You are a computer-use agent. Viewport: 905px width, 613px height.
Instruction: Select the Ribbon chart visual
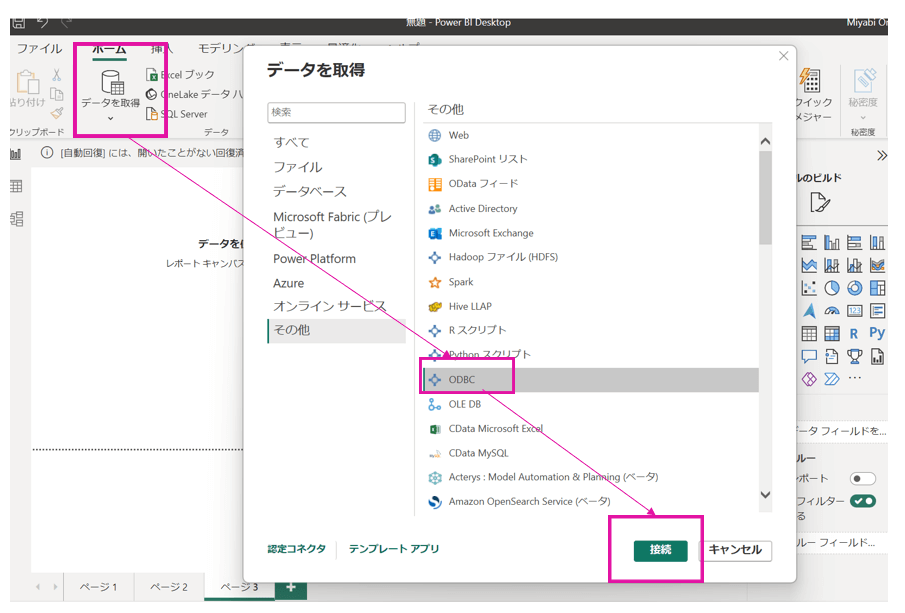tap(877, 265)
